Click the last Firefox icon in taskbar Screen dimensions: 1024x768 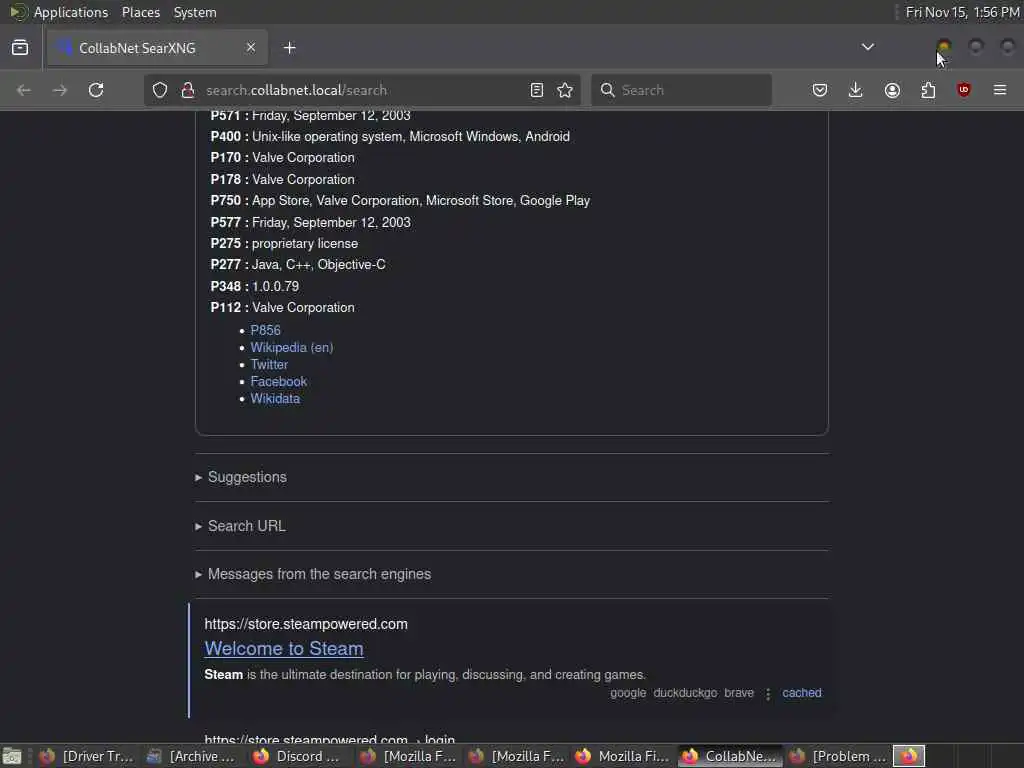pos(908,756)
